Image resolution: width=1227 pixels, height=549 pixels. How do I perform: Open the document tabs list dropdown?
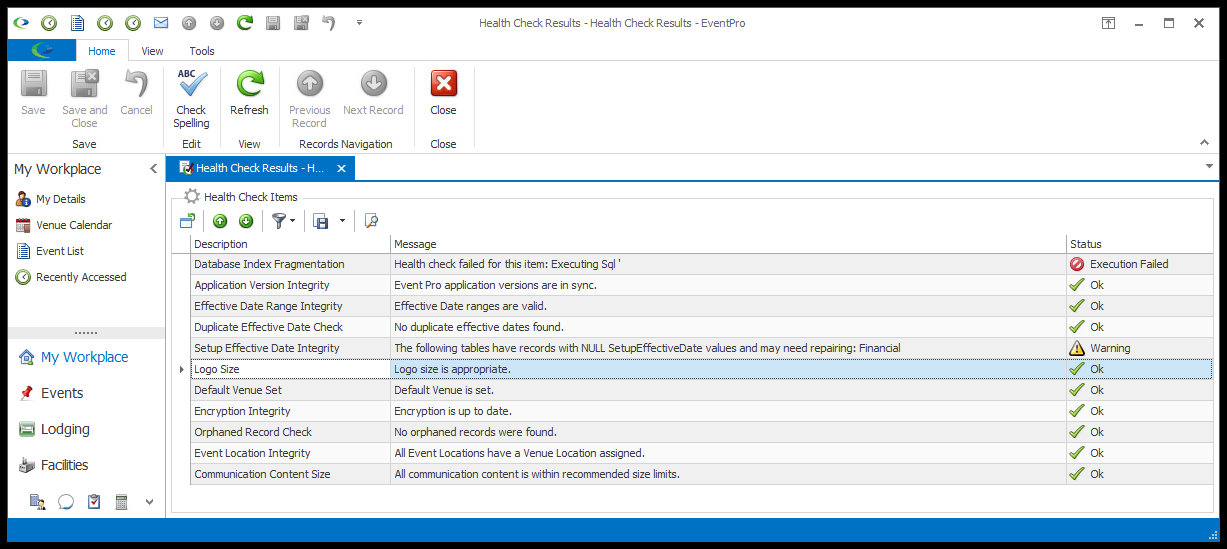[1209, 166]
